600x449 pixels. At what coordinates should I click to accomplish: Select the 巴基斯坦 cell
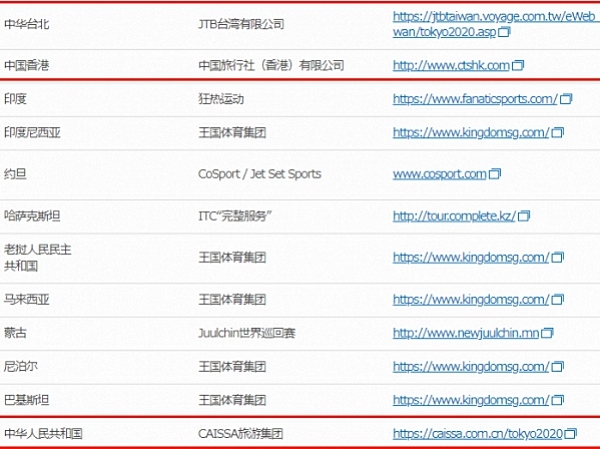(26, 400)
